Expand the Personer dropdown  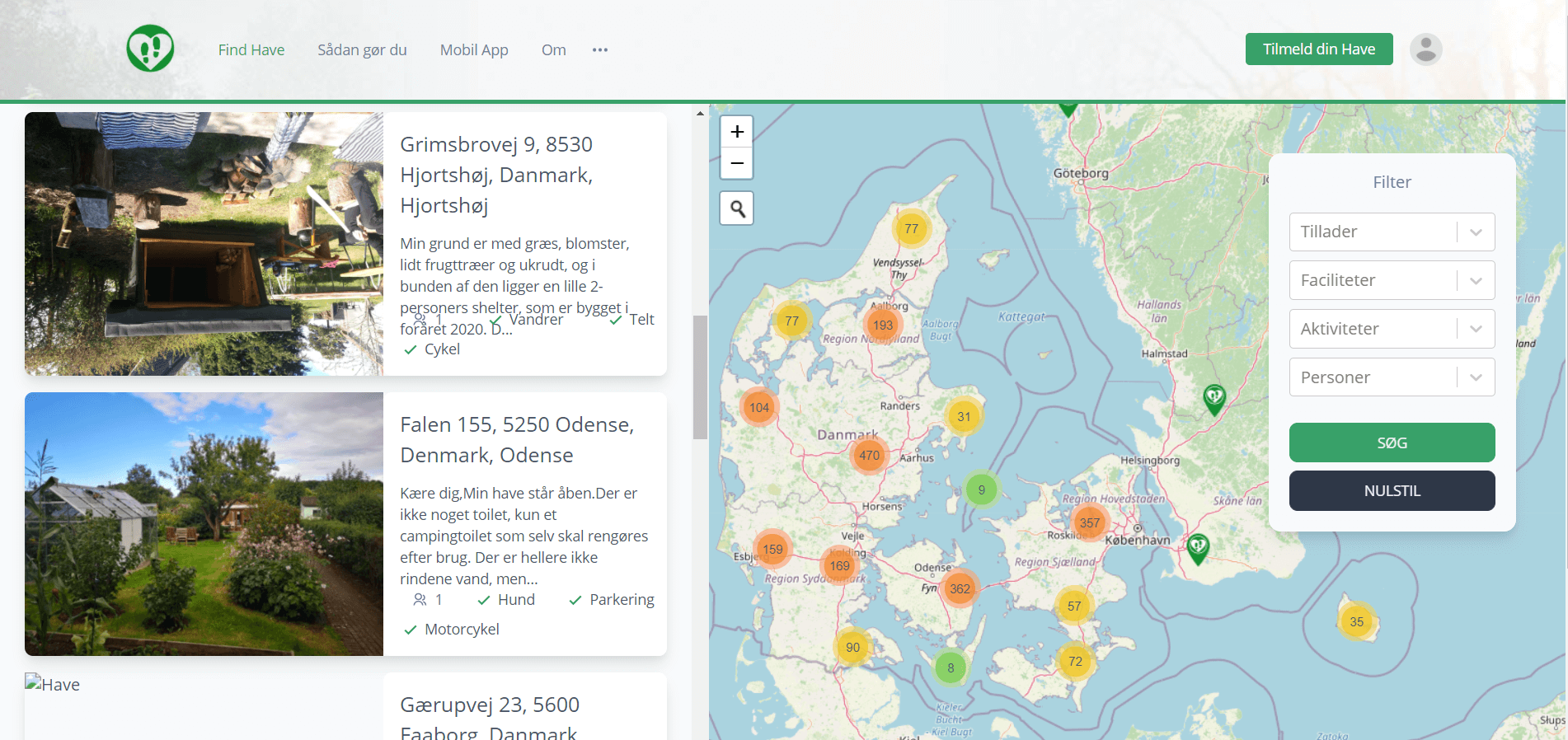(1392, 377)
